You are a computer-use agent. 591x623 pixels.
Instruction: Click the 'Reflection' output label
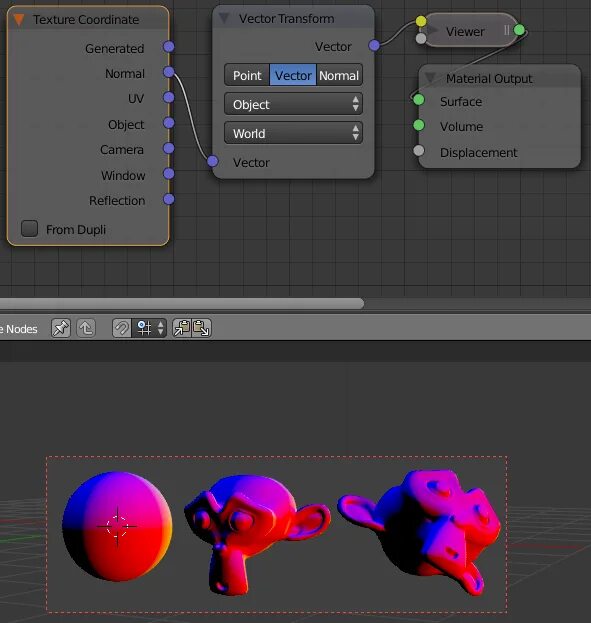point(117,201)
